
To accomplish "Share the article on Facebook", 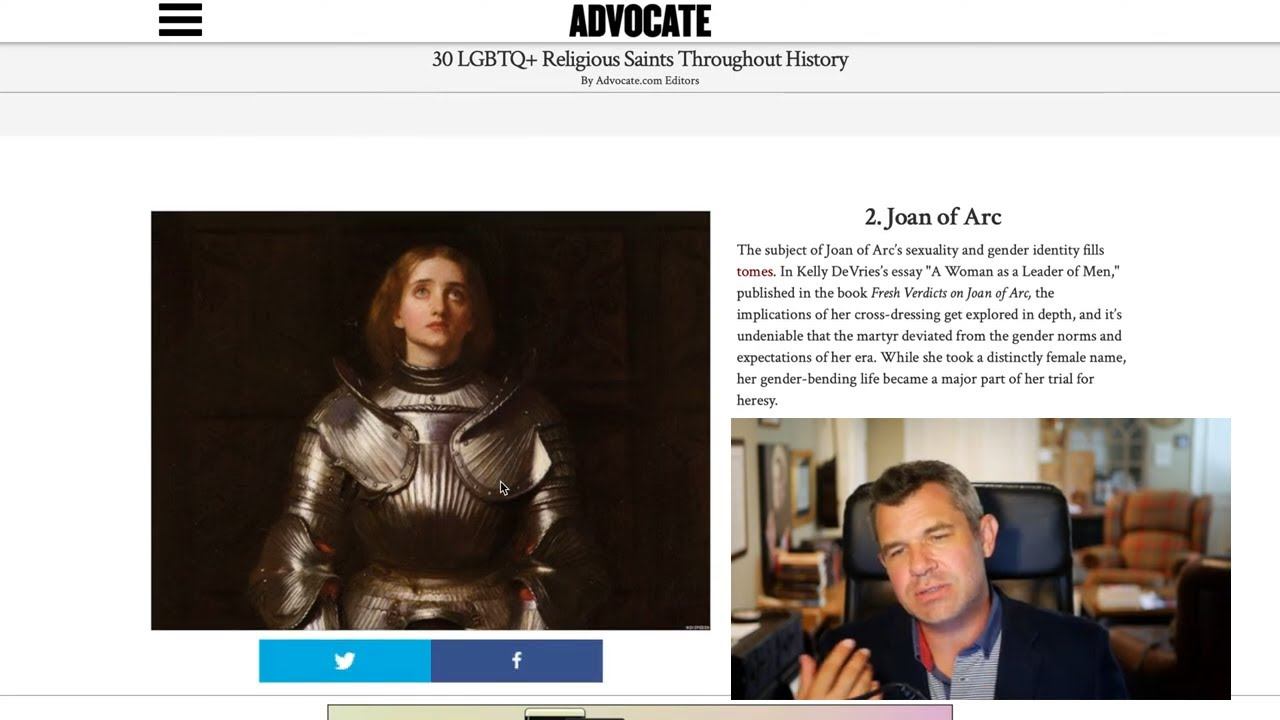I will point(517,661).
